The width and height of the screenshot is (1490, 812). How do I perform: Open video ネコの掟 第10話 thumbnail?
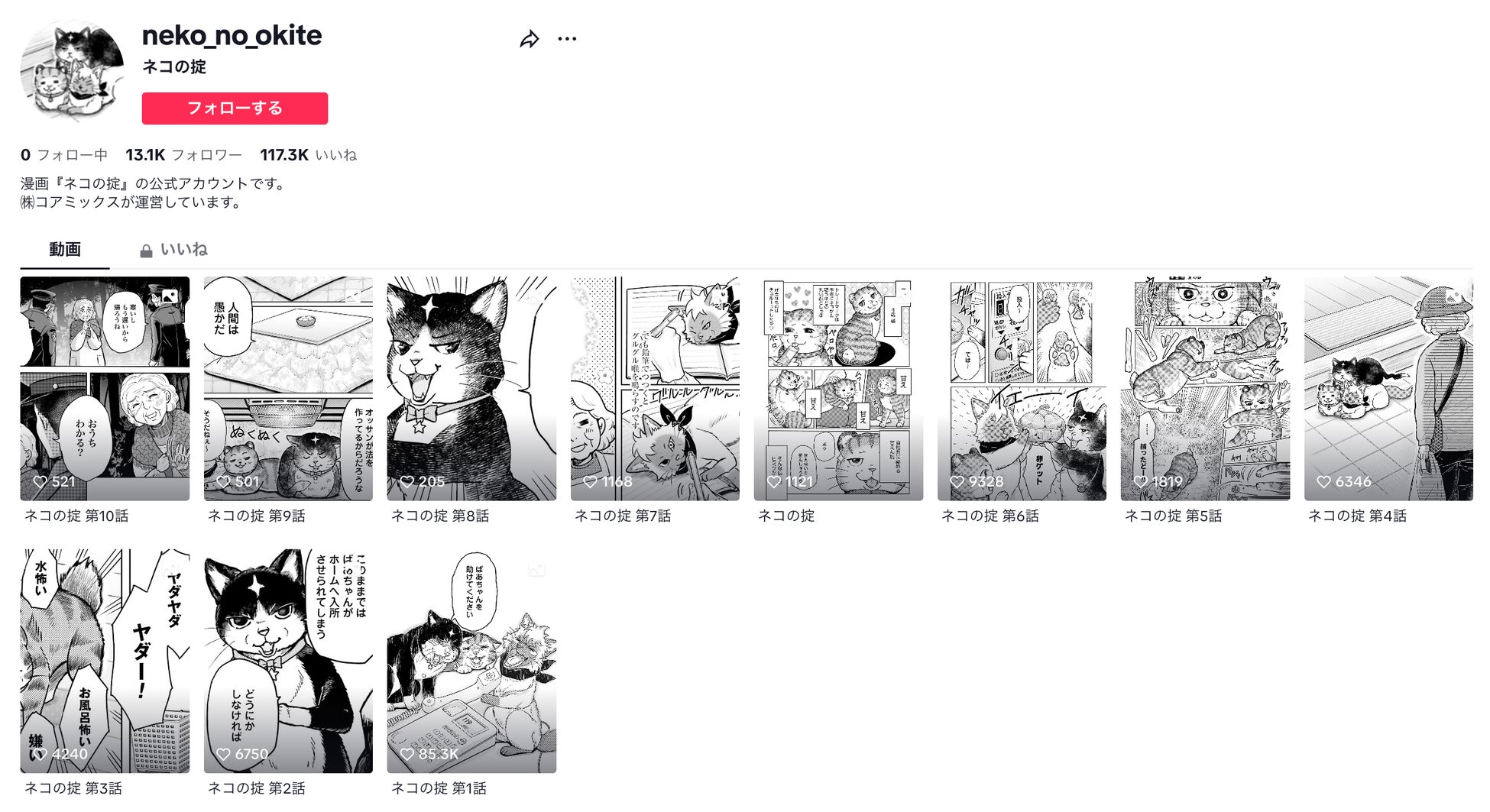pyautogui.click(x=105, y=389)
